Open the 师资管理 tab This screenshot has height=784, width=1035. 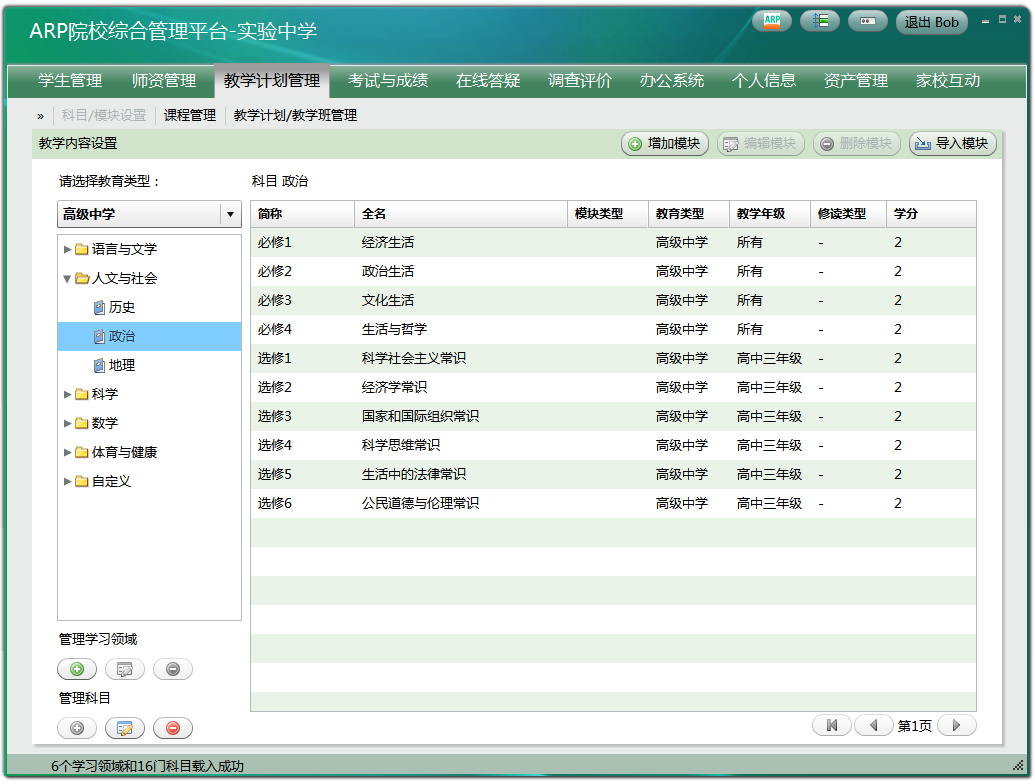(x=164, y=81)
